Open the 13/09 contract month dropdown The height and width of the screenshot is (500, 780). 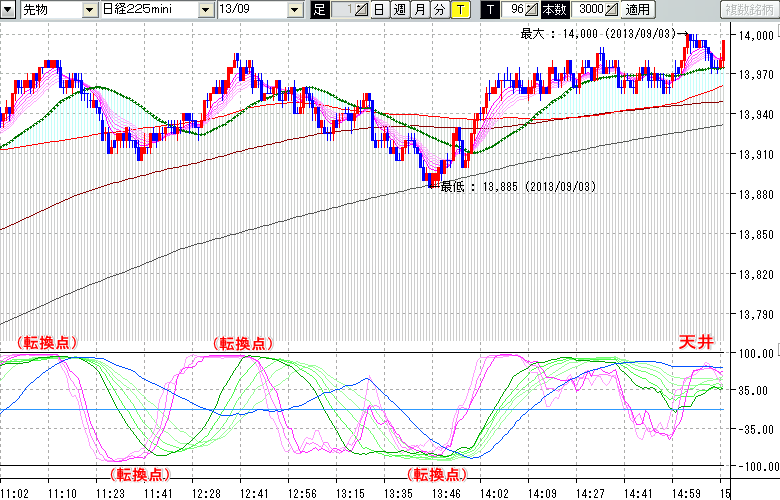tap(294, 10)
